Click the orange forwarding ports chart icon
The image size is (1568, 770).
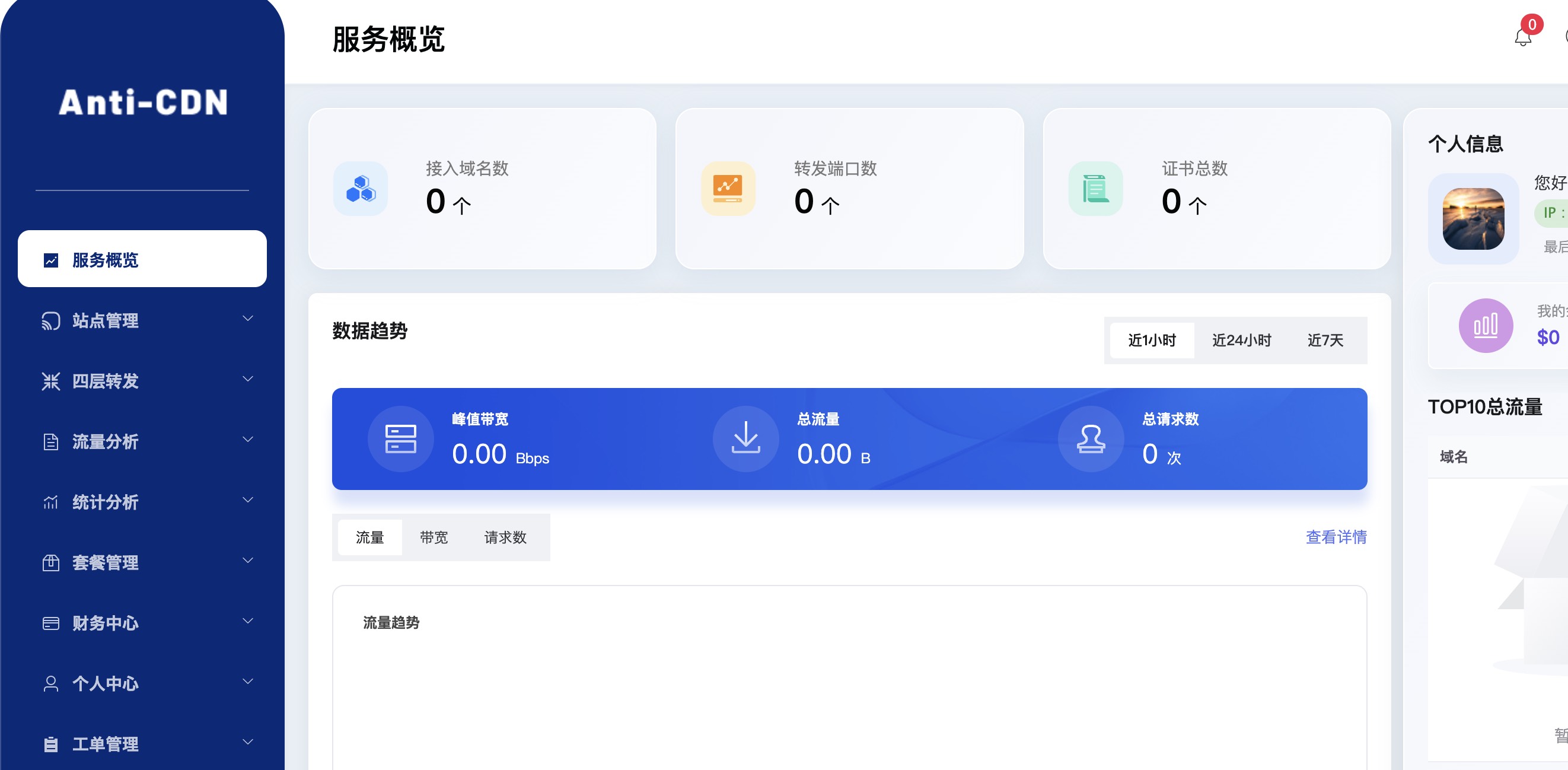tap(728, 189)
